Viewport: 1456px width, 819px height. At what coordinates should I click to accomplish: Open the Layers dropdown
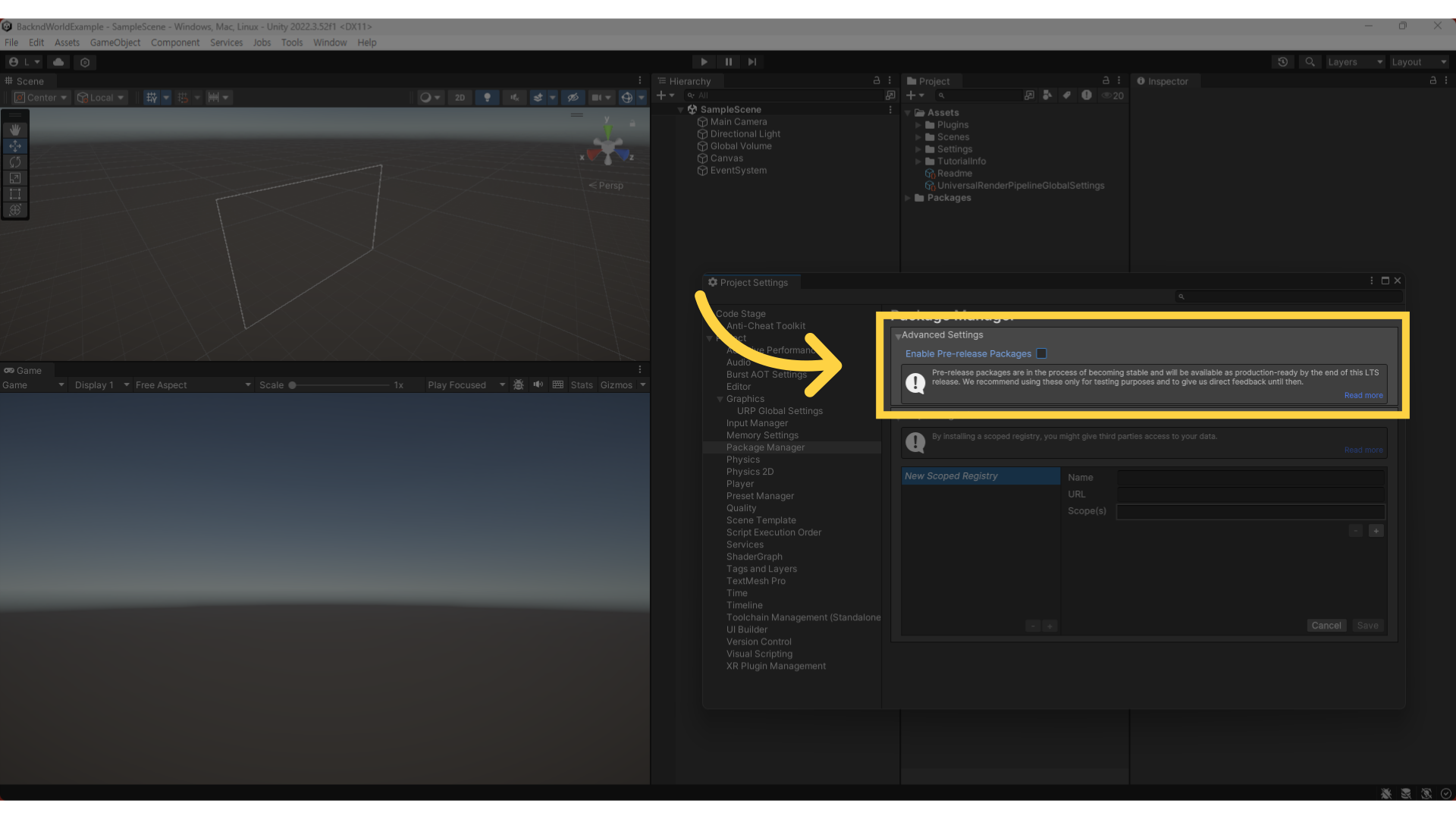tap(1355, 62)
